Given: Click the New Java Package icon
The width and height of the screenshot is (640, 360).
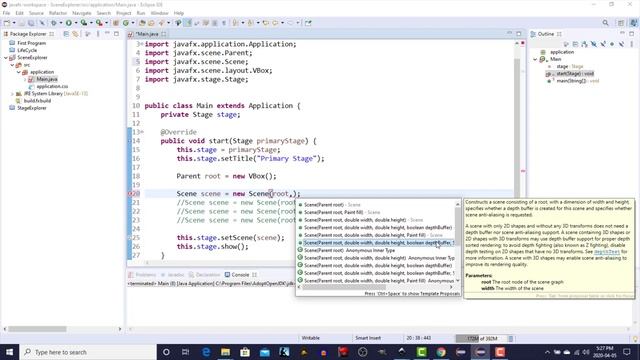Looking at the screenshot, I should coord(116,23).
